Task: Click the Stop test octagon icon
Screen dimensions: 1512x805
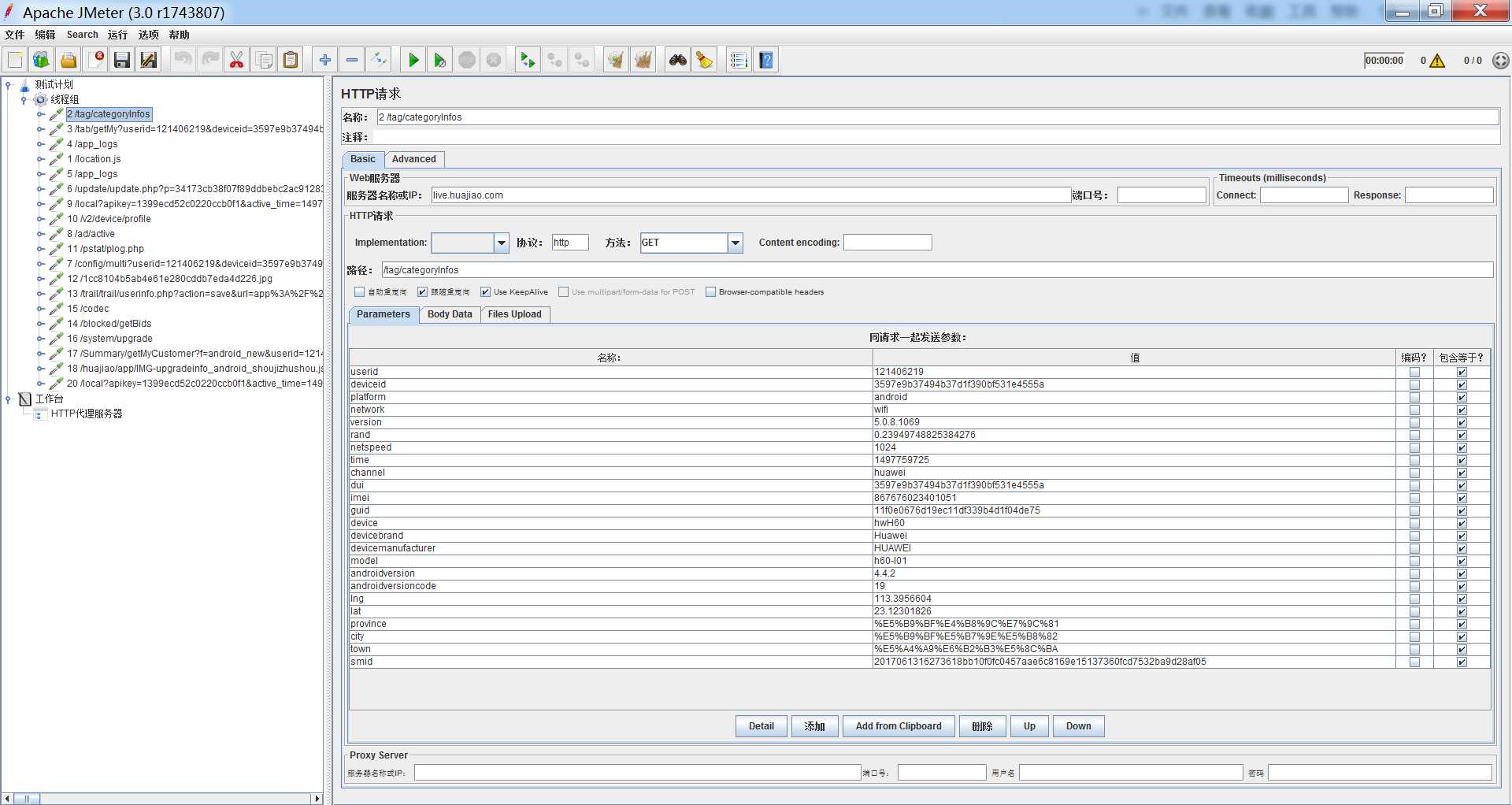Action: (467, 60)
